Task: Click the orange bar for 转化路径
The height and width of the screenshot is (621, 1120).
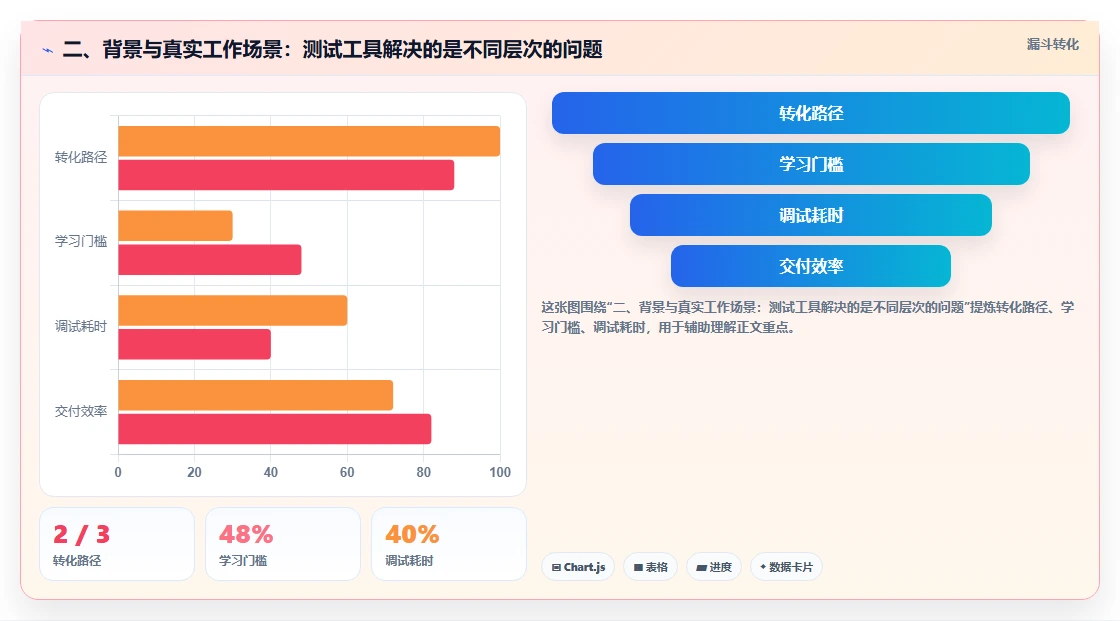Action: 309,141
